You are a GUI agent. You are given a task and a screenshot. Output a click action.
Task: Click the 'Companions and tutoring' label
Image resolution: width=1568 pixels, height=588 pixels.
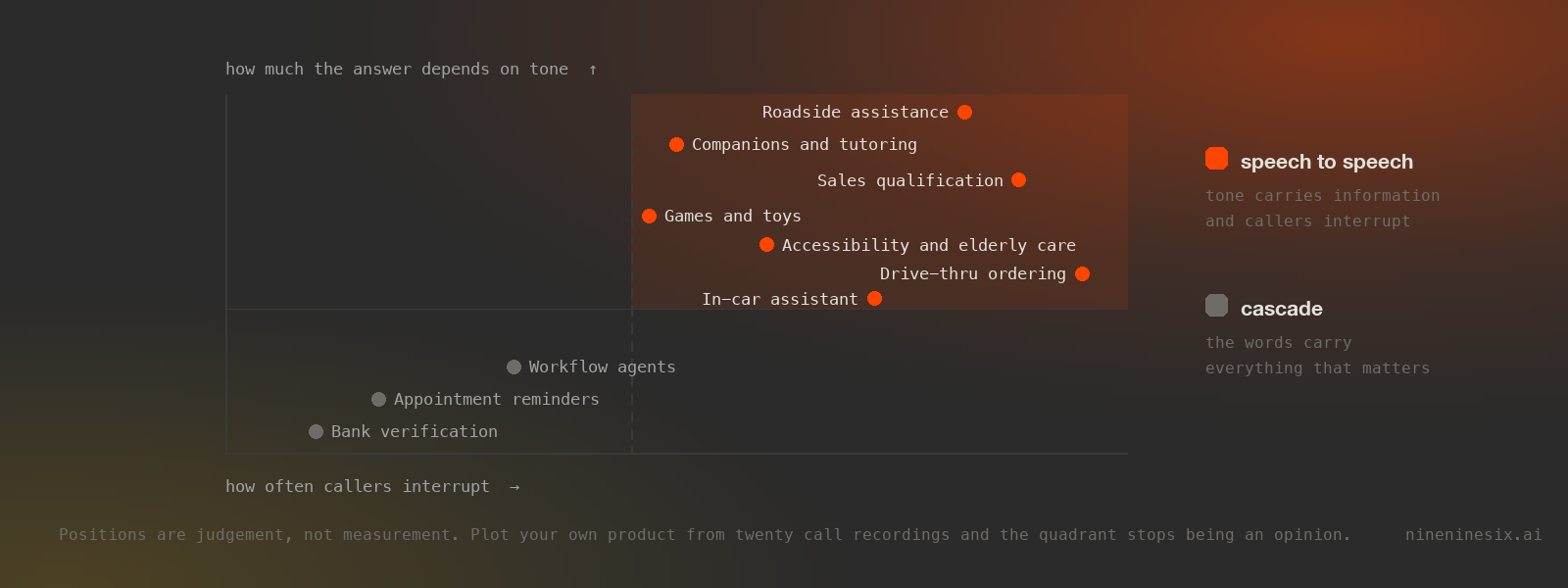(x=805, y=144)
